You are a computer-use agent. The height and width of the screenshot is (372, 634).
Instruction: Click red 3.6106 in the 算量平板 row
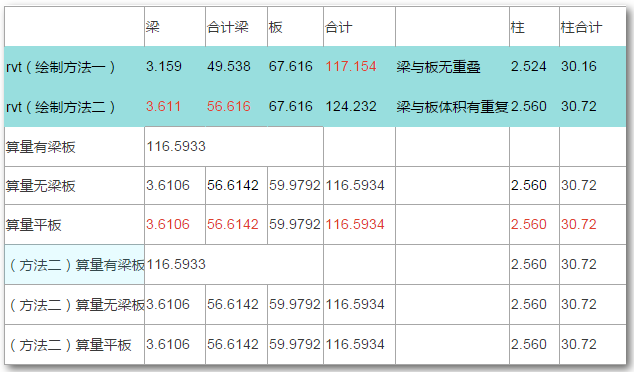coord(168,224)
